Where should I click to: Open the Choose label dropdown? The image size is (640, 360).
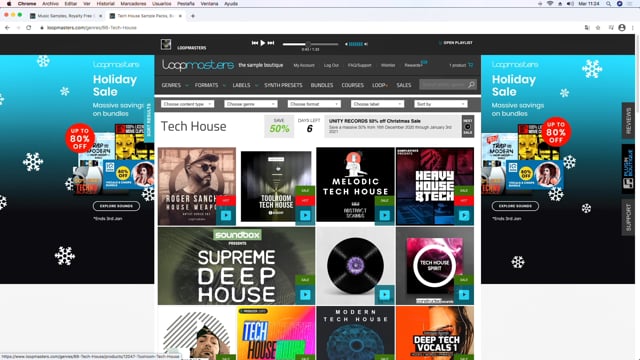[377, 104]
